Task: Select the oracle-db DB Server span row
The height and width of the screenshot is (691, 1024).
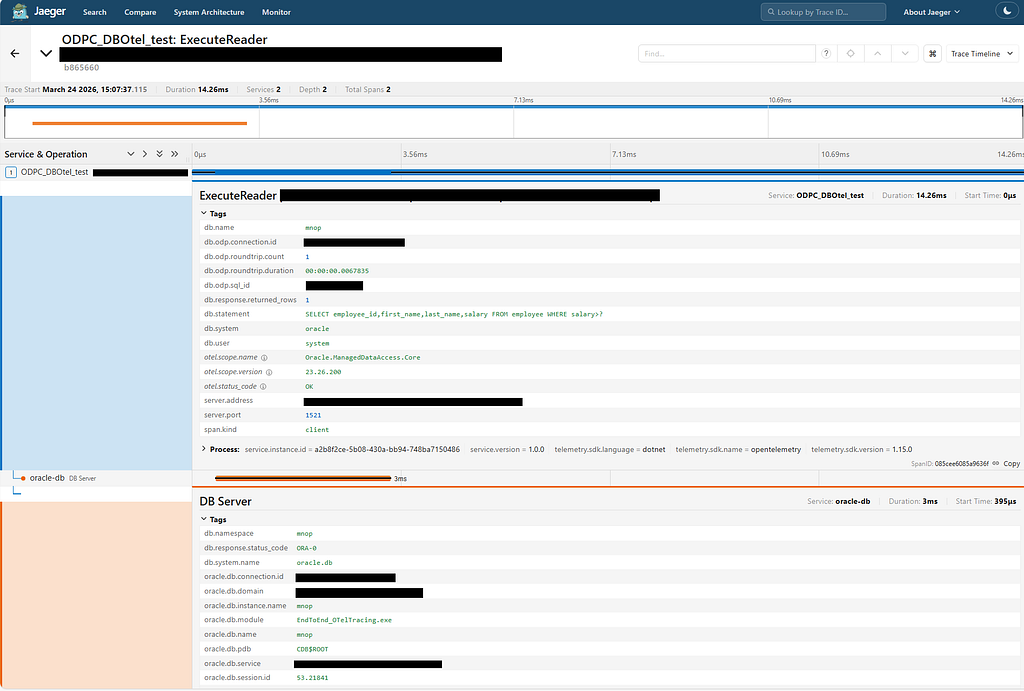Action: point(96,478)
